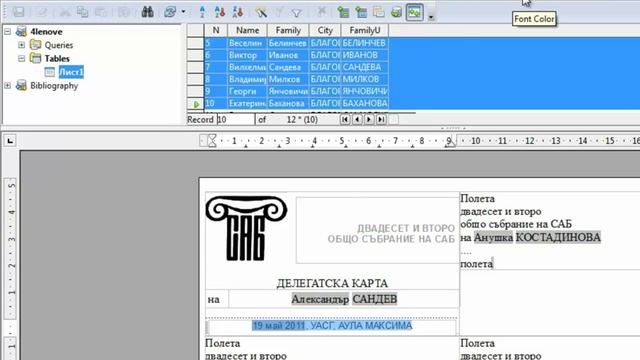Click the 'Анушка' field in document

(493, 237)
